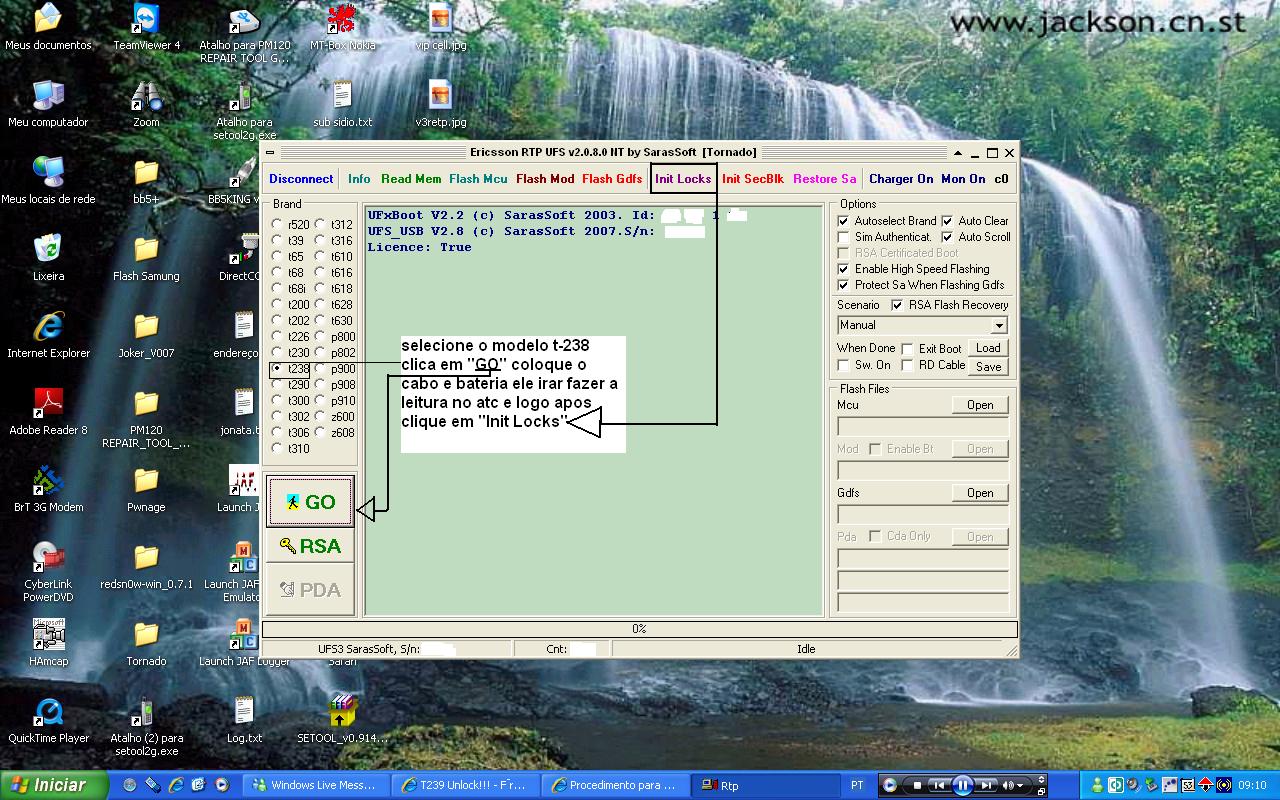Open Iniciar start menu
This screenshot has width=1280, height=800.
[54, 785]
